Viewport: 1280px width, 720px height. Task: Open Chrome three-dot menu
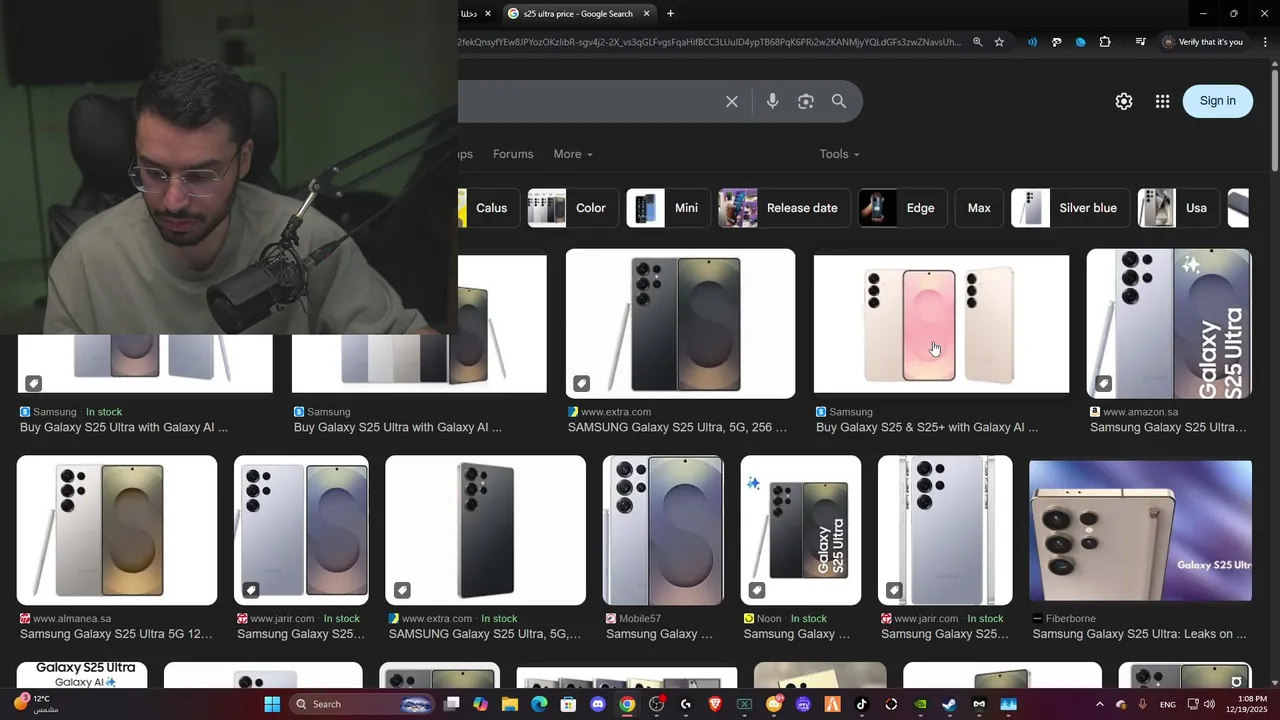click(1265, 42)
